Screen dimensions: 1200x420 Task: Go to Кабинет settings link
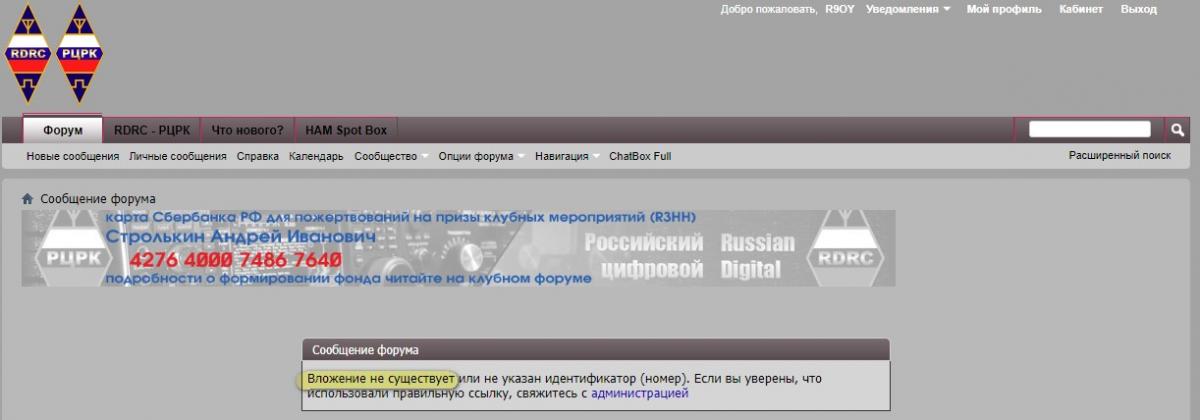[1081, 9]
